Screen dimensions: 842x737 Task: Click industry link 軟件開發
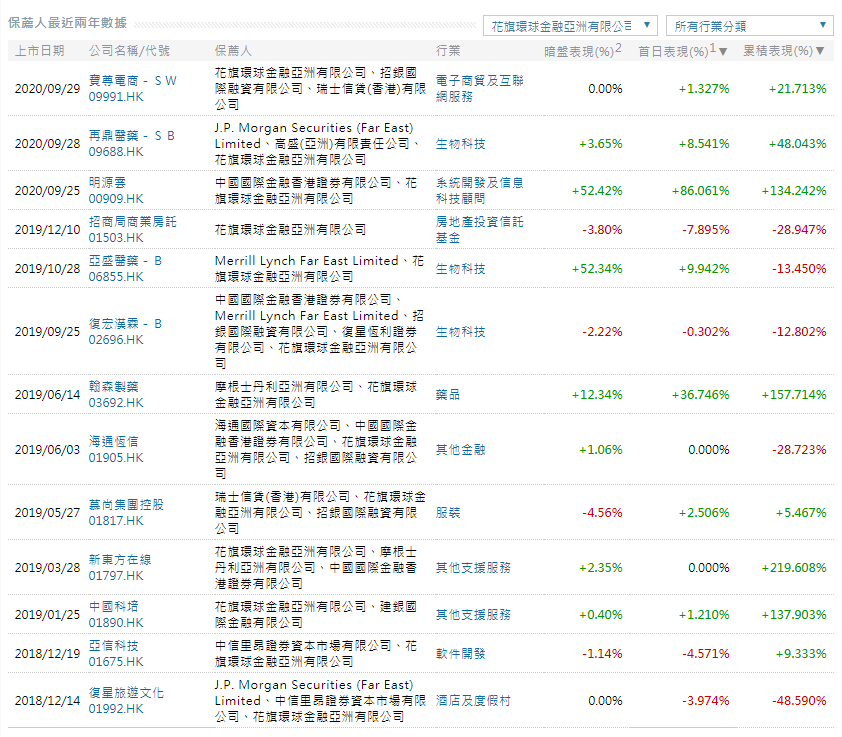(x=460, y=654)
